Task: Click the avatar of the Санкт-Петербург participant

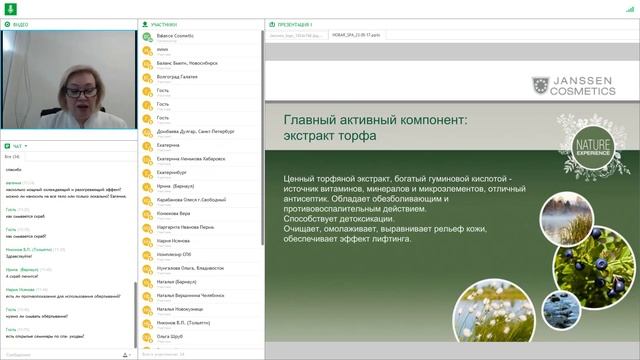Action: click(x=147, y=133)
